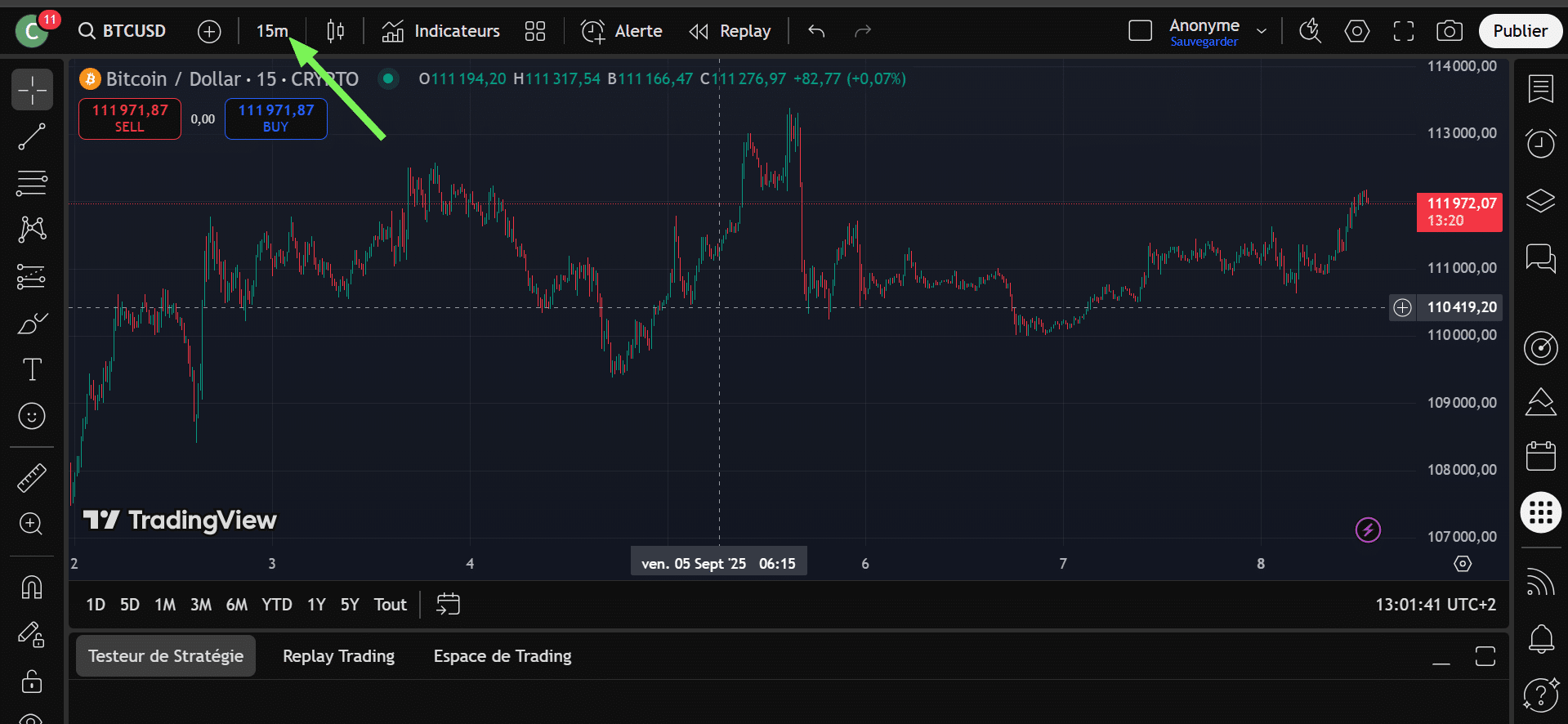Take a chart snapshot with camera icon
Screen dimensions: 1568x724
[x=1450, y=31]
